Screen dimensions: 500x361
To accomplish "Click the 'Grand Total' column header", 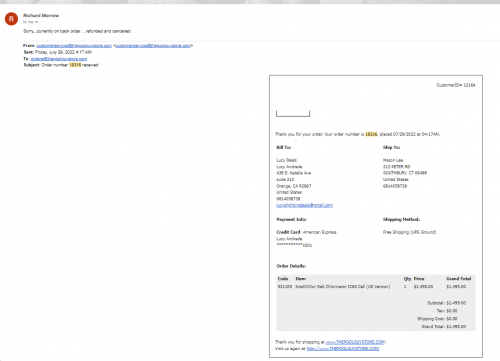I will (x=459, y=279).
